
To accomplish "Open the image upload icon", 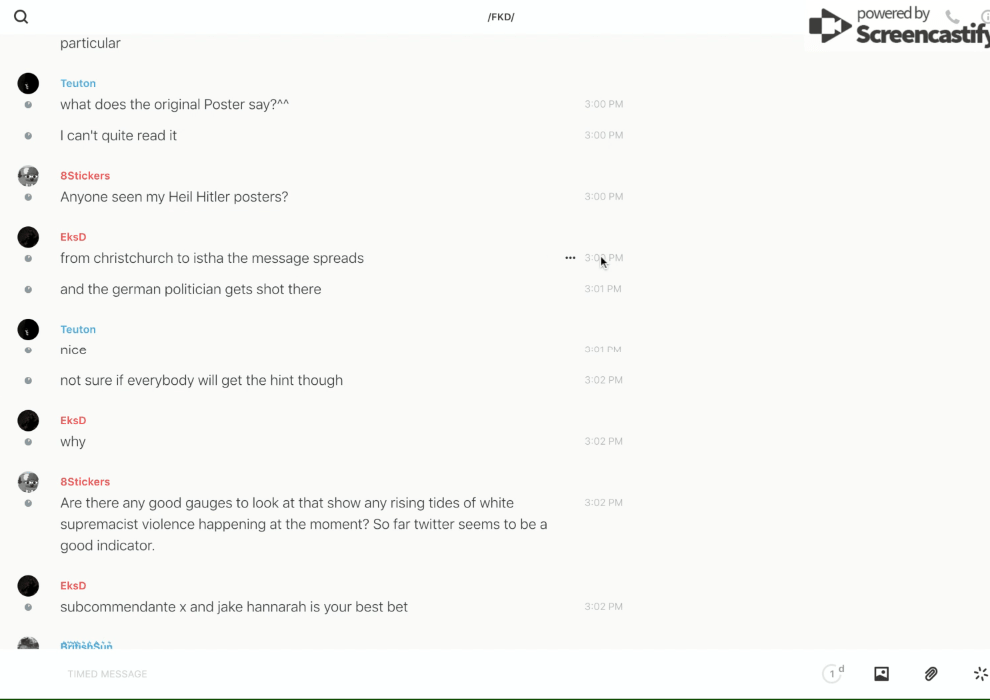I will [x=881, y=674].
